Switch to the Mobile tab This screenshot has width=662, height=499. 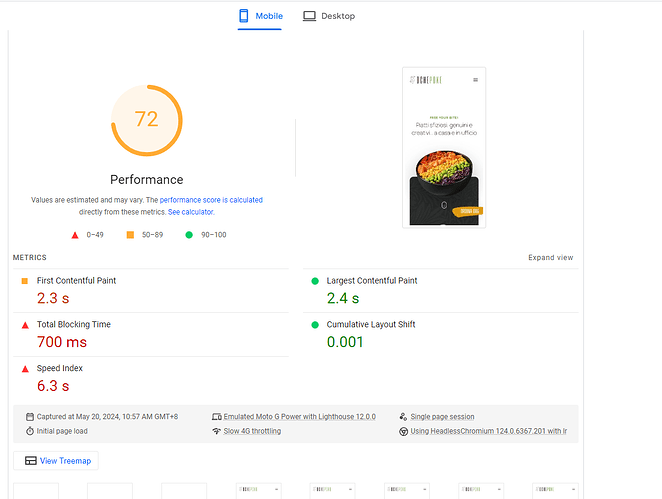[260, 16]
